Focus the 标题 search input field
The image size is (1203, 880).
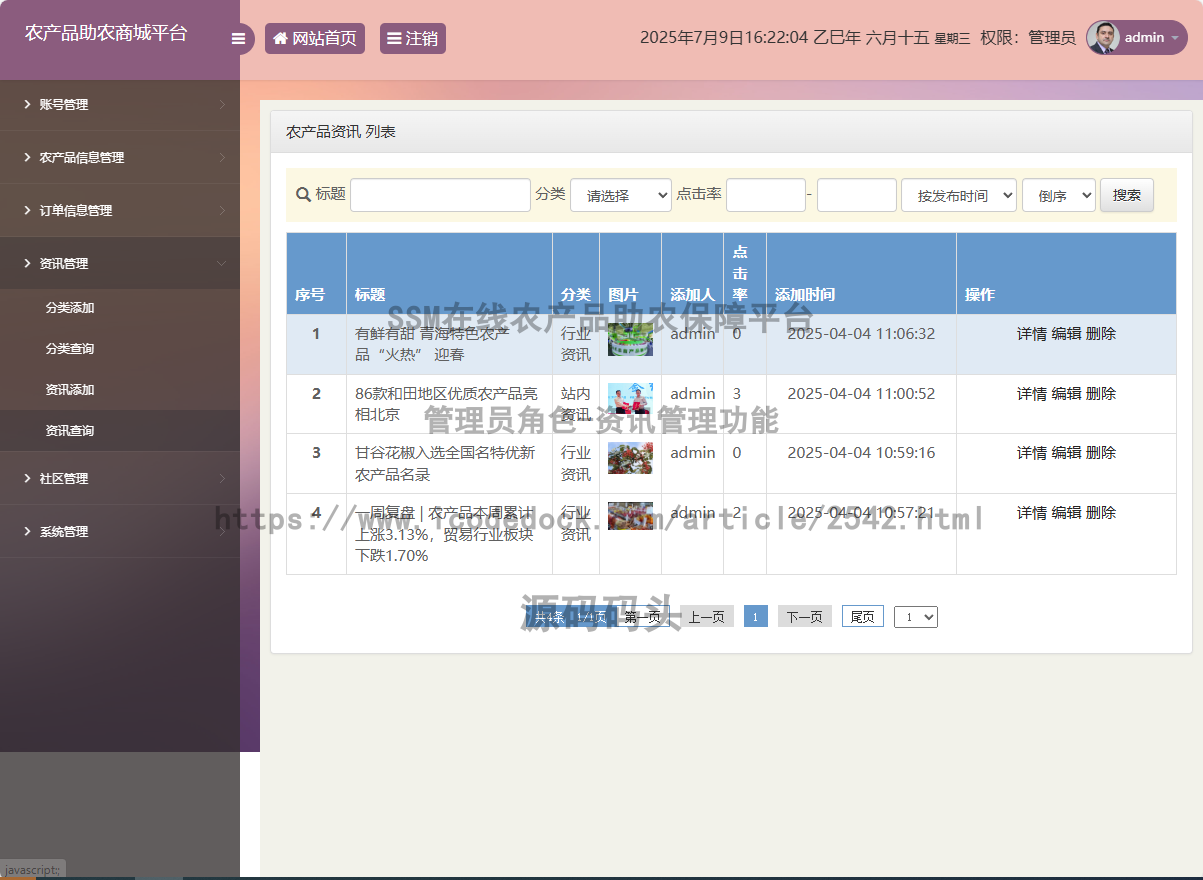pyautogui.click(x=440, y=195)
